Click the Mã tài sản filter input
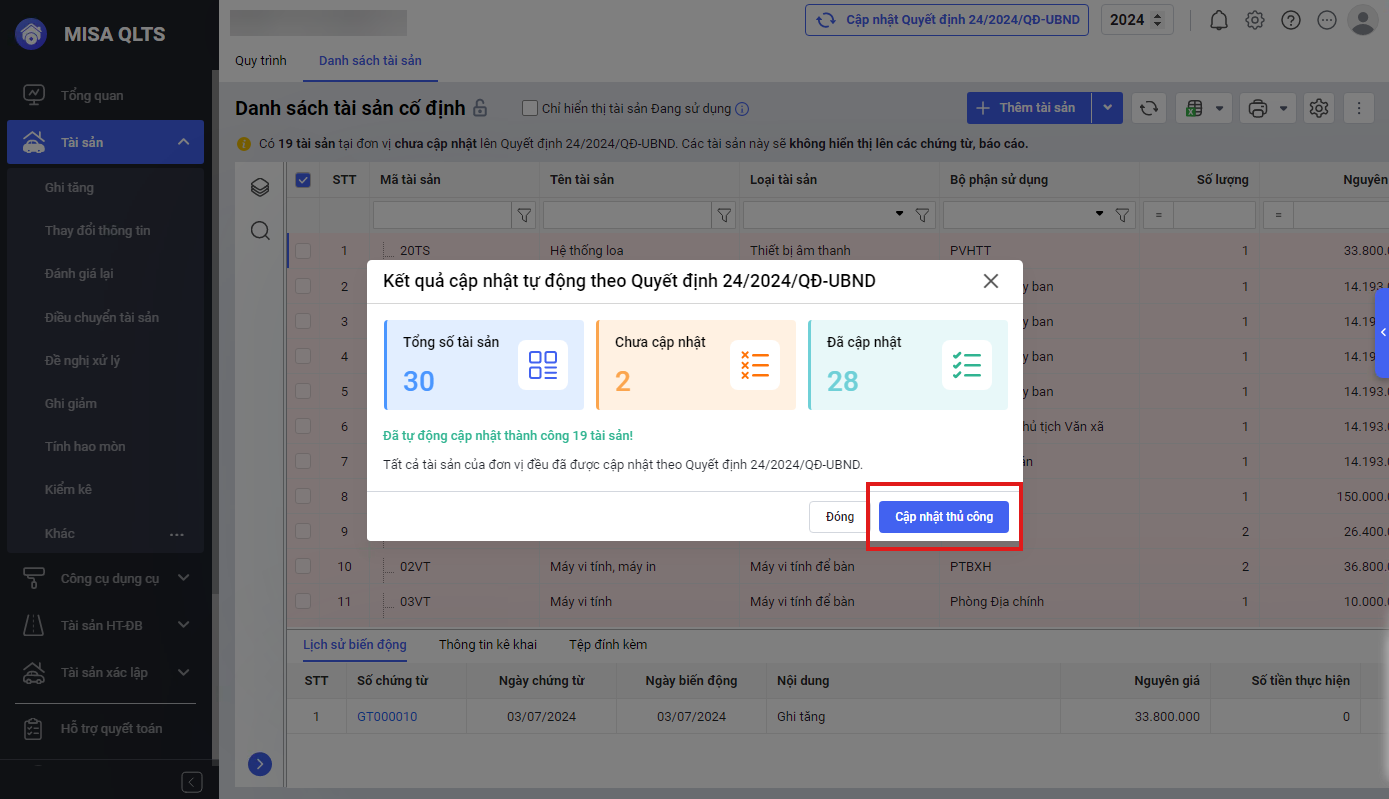This screenshot has width=1389, height=799. point(442,215)
